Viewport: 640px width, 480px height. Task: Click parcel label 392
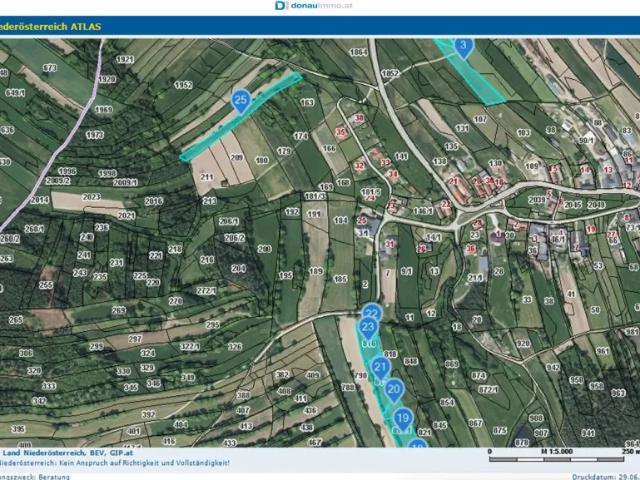click(x=149, y=415)
